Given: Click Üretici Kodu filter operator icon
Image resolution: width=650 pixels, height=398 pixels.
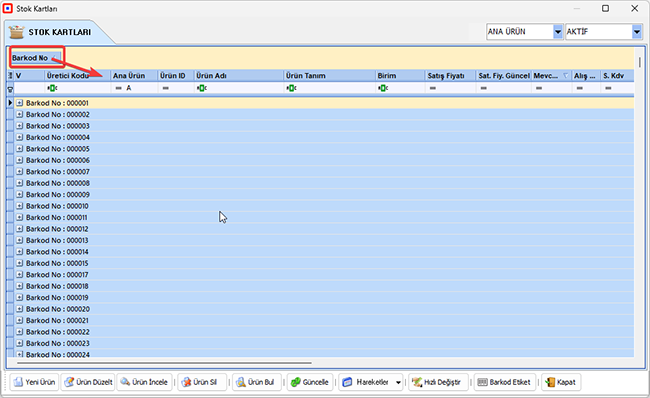Looking at the screenshot, I should pyautogui.click(x=52, y=88).
